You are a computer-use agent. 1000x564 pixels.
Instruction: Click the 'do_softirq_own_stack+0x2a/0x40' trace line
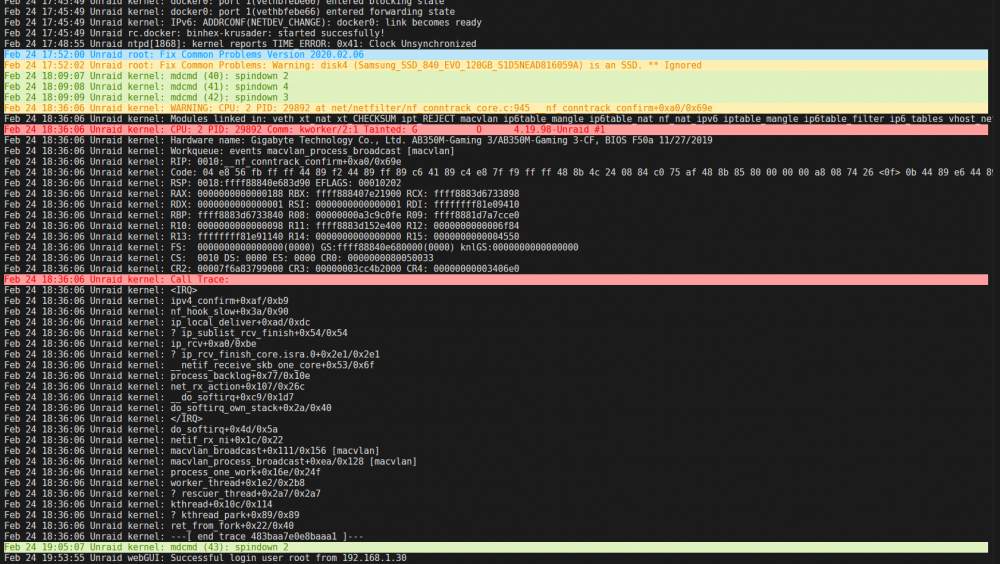tap(168, 408)
